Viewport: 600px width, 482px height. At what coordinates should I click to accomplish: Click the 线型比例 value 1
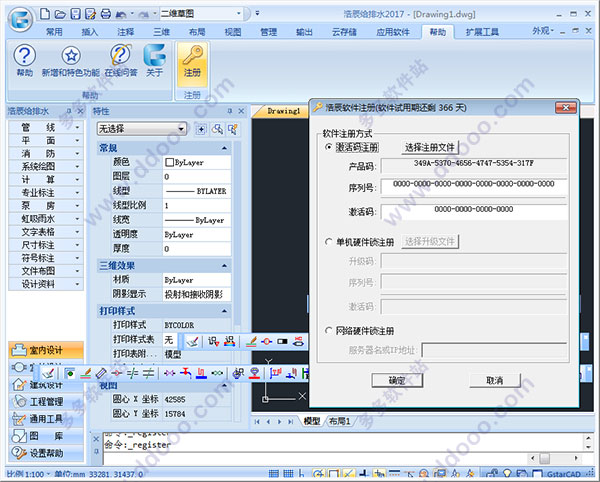(197, 206)
